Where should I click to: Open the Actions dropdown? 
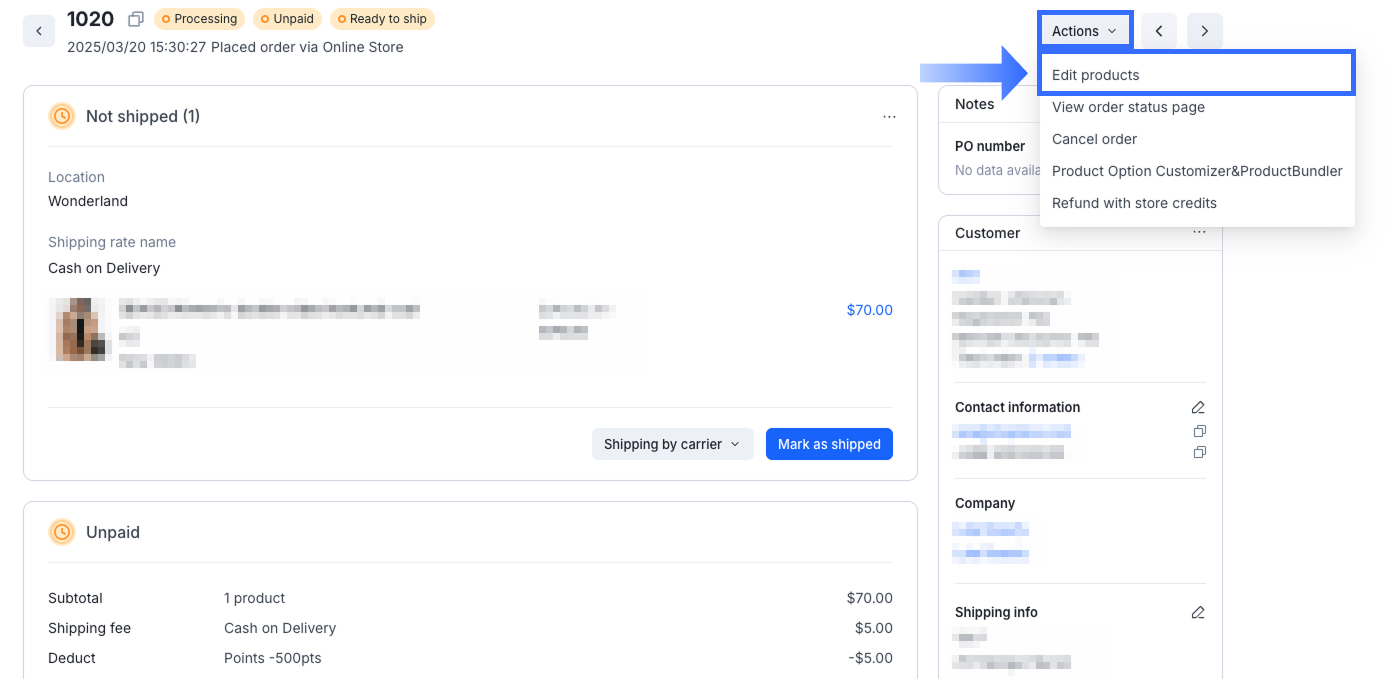click(x=1084, y=31)
